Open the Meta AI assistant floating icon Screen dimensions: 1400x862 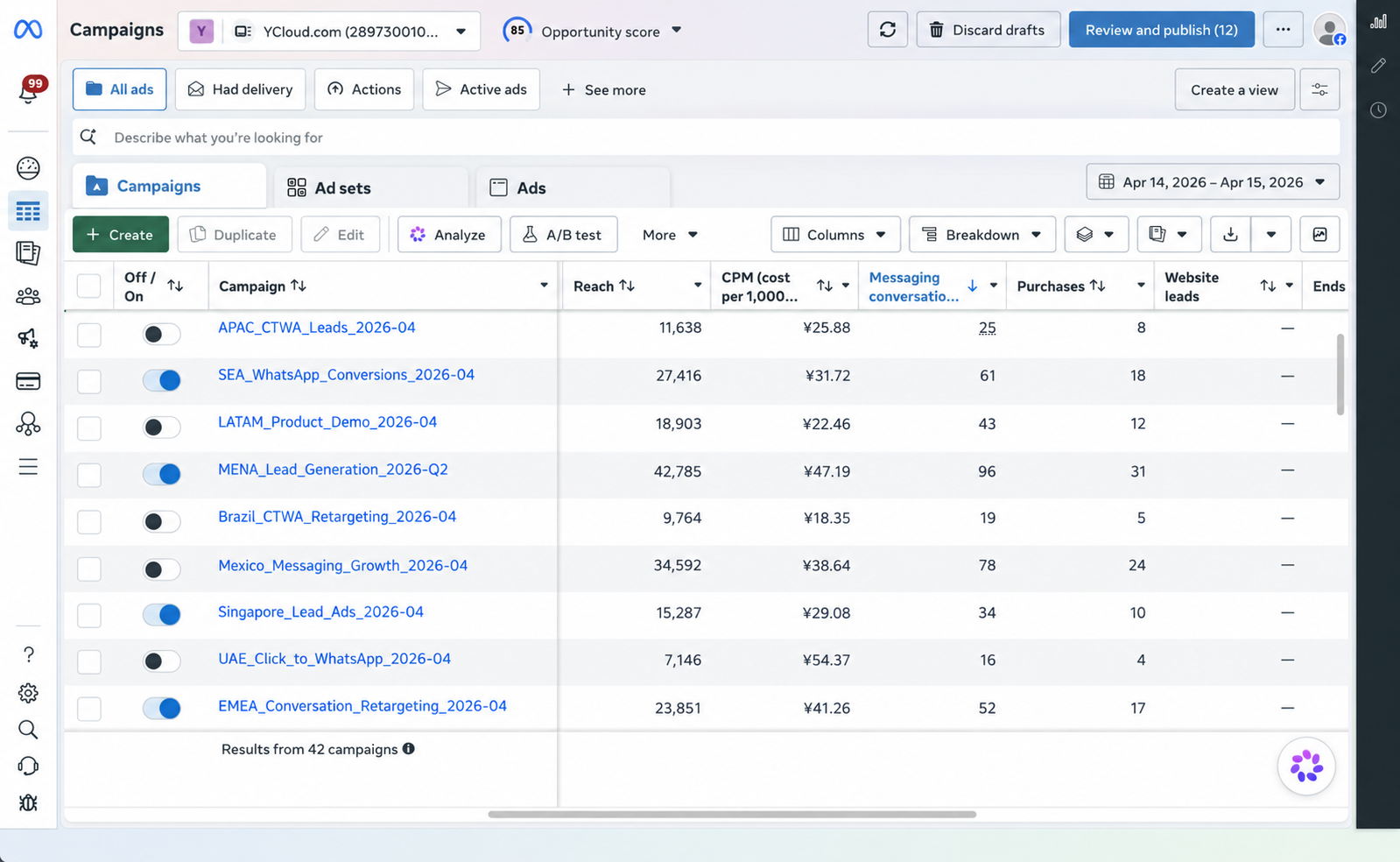point(1306,767)
